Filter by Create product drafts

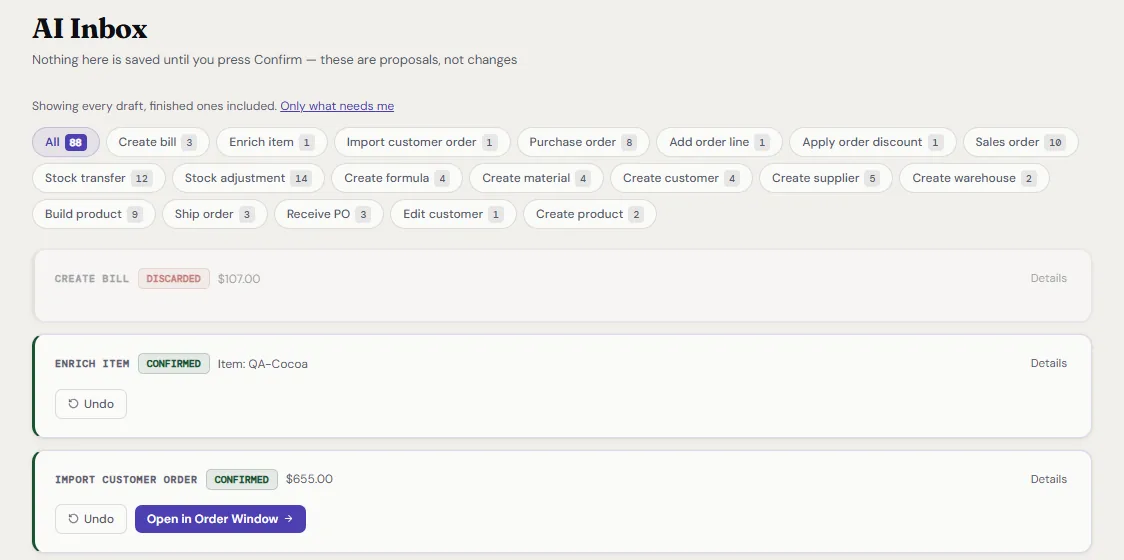click(x=589, y=214)
